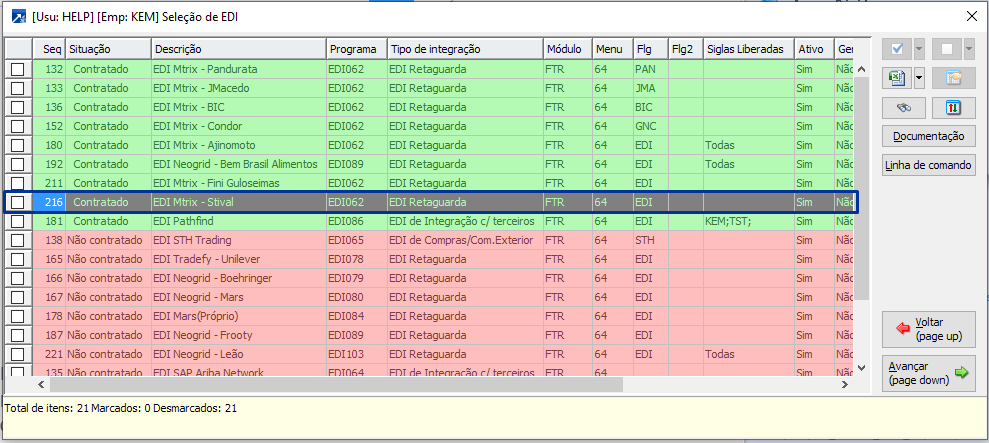The width and height of the screenshot is (989, 443).
Task: Close the Seleção de EDI window
Action: pos(972,17)
